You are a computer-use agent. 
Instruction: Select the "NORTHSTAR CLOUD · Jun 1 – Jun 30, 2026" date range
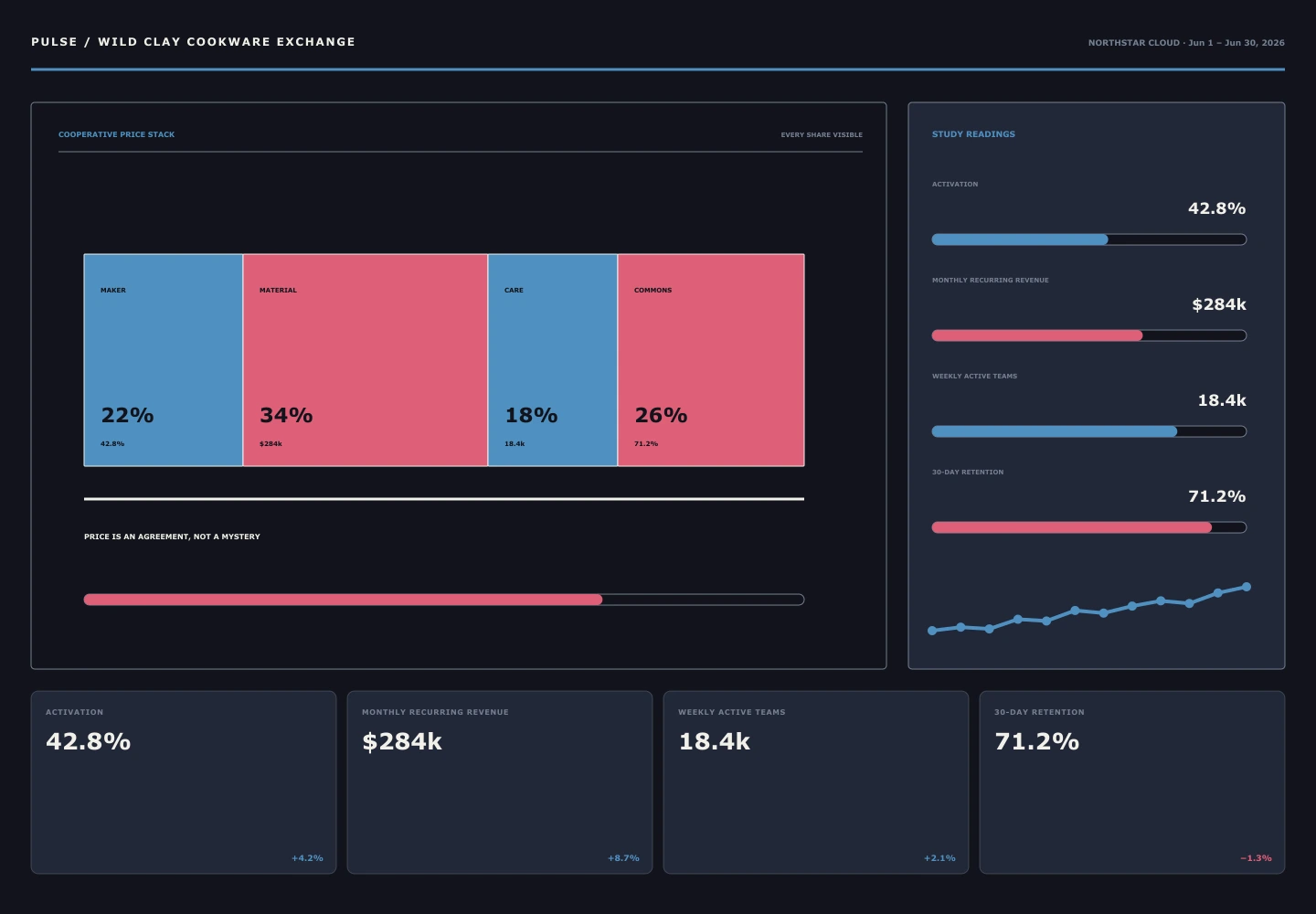[1186, 43]
